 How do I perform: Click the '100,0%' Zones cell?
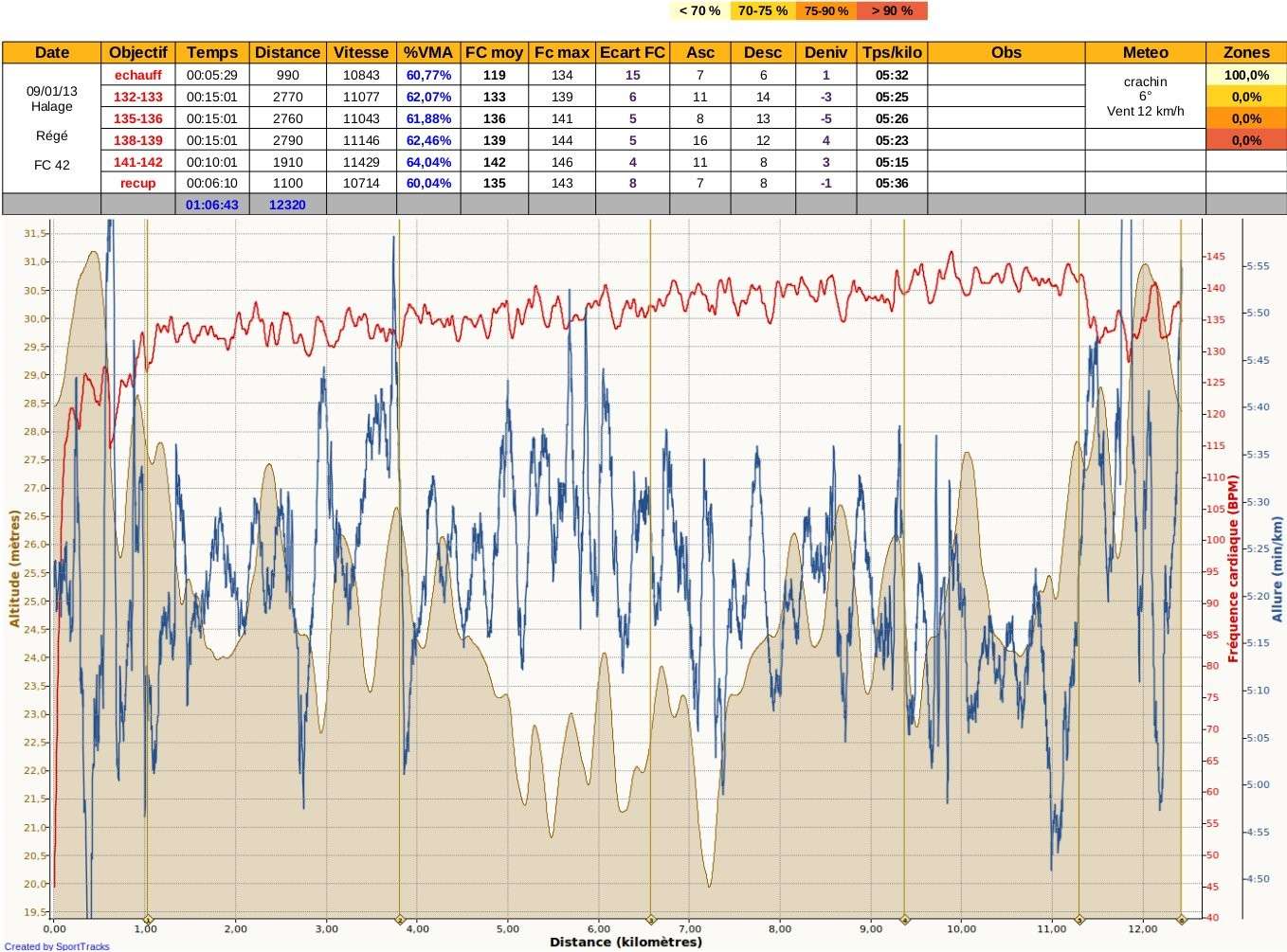(1246, 75)
